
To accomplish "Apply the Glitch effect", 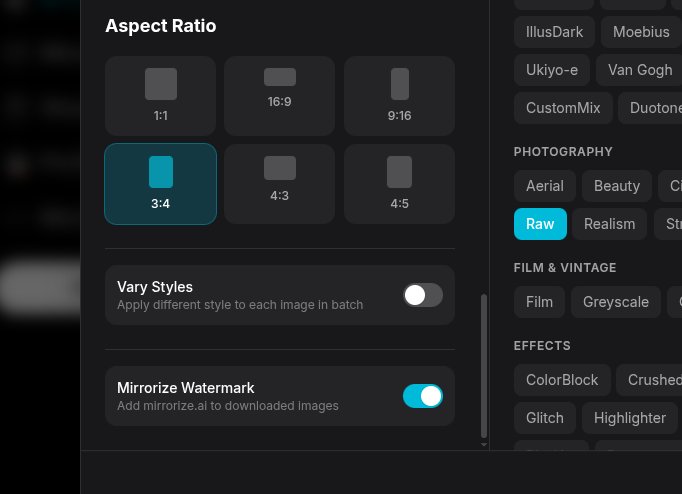I will click(545, 418).
